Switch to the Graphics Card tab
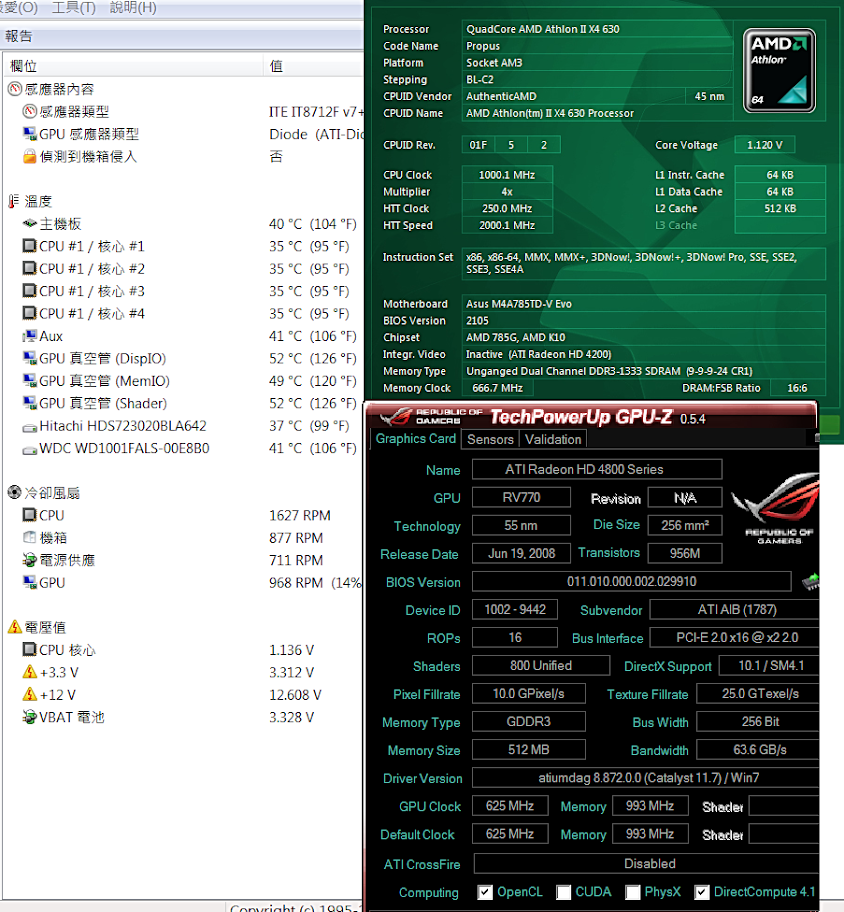Screen dimensions: 844x912 tap(415, 439)
